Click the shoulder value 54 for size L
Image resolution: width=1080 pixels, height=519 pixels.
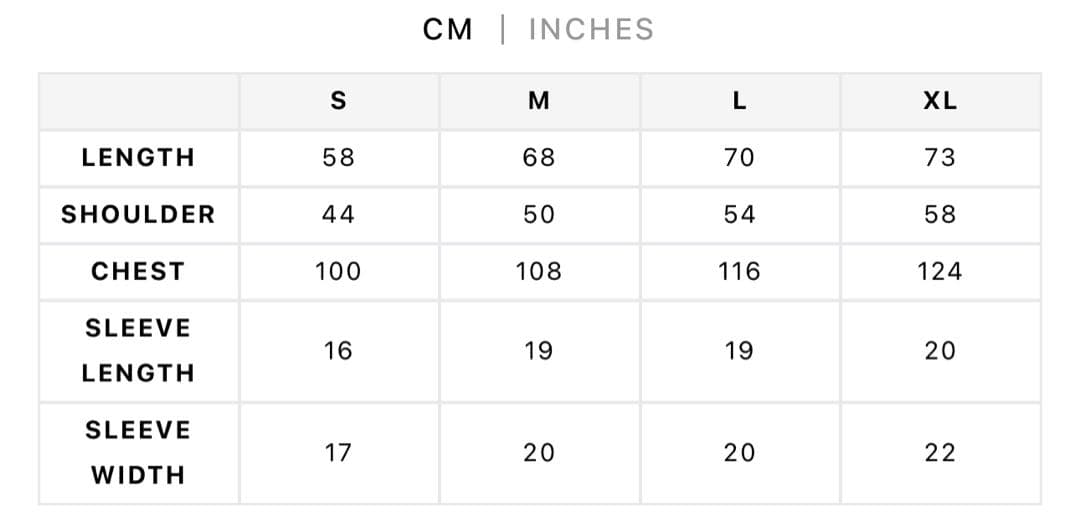click(739, 215)
